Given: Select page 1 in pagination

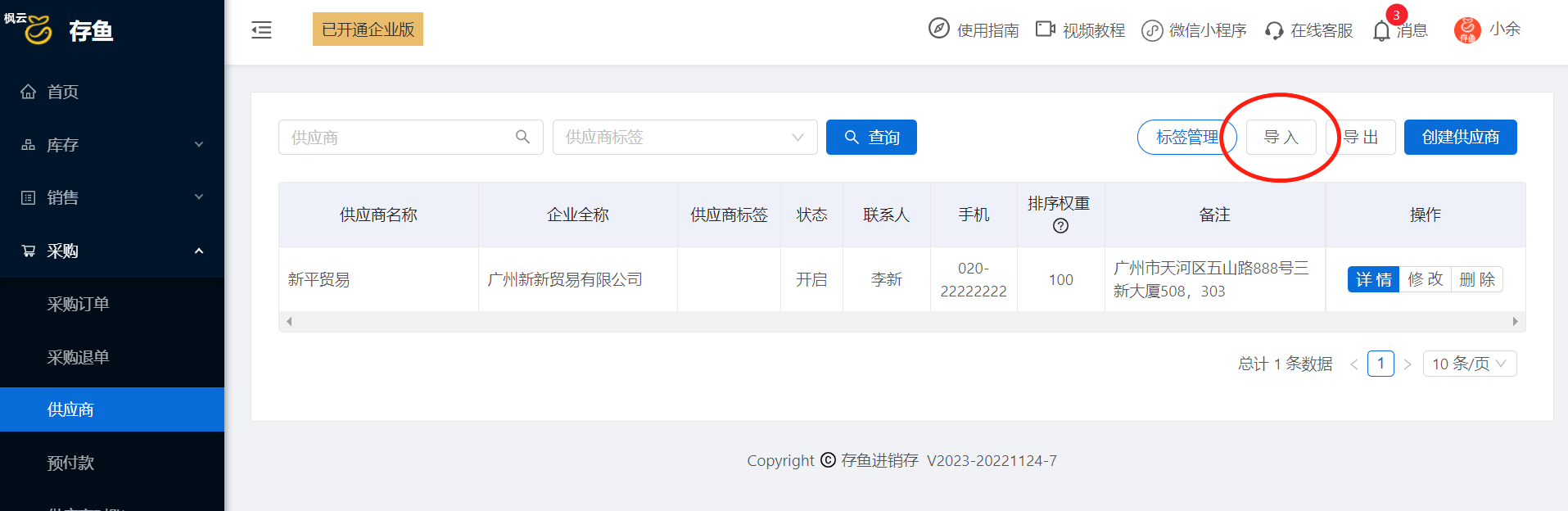Looking at the screenshot, I should (1380, 364).
